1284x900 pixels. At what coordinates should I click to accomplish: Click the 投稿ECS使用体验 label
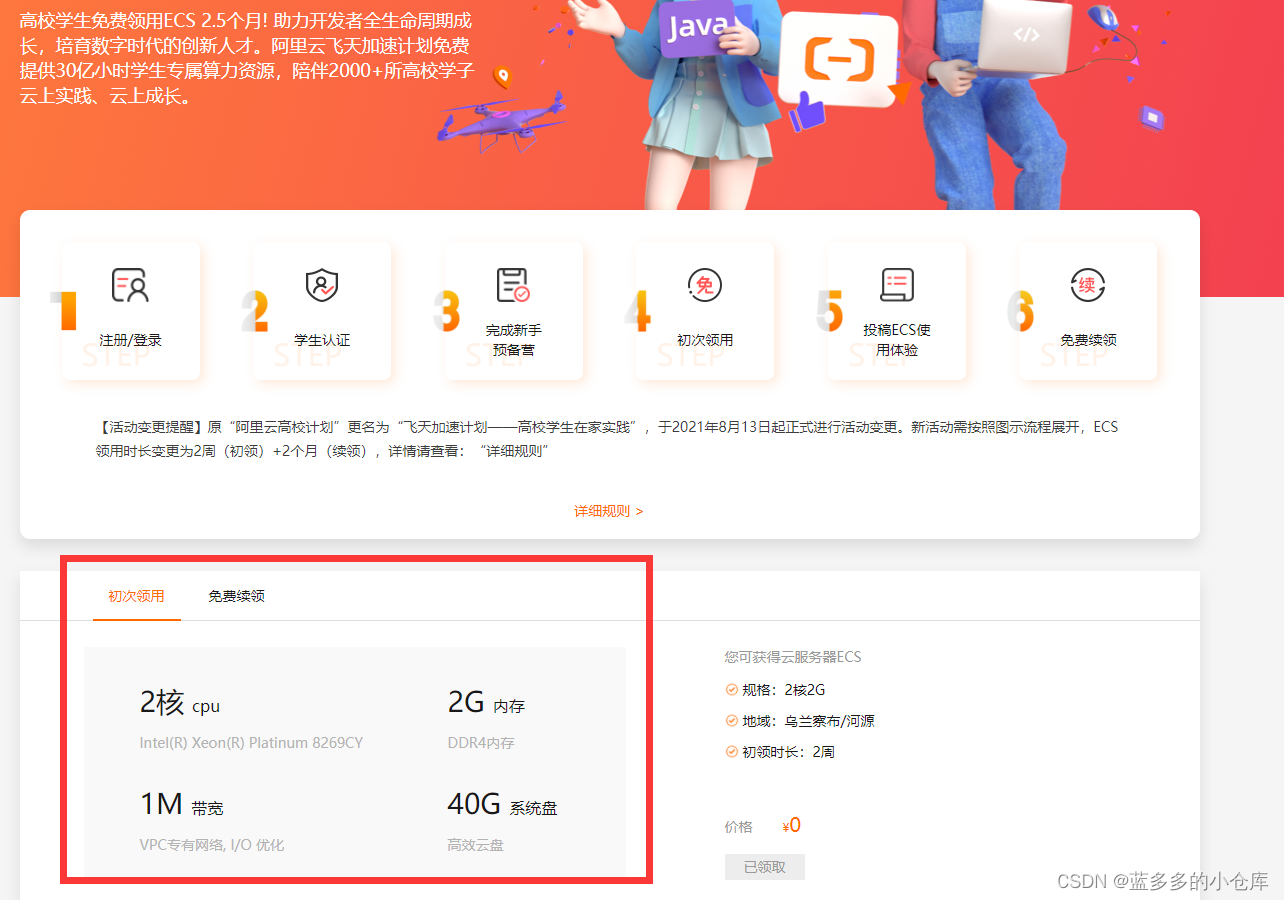(897, 340)
